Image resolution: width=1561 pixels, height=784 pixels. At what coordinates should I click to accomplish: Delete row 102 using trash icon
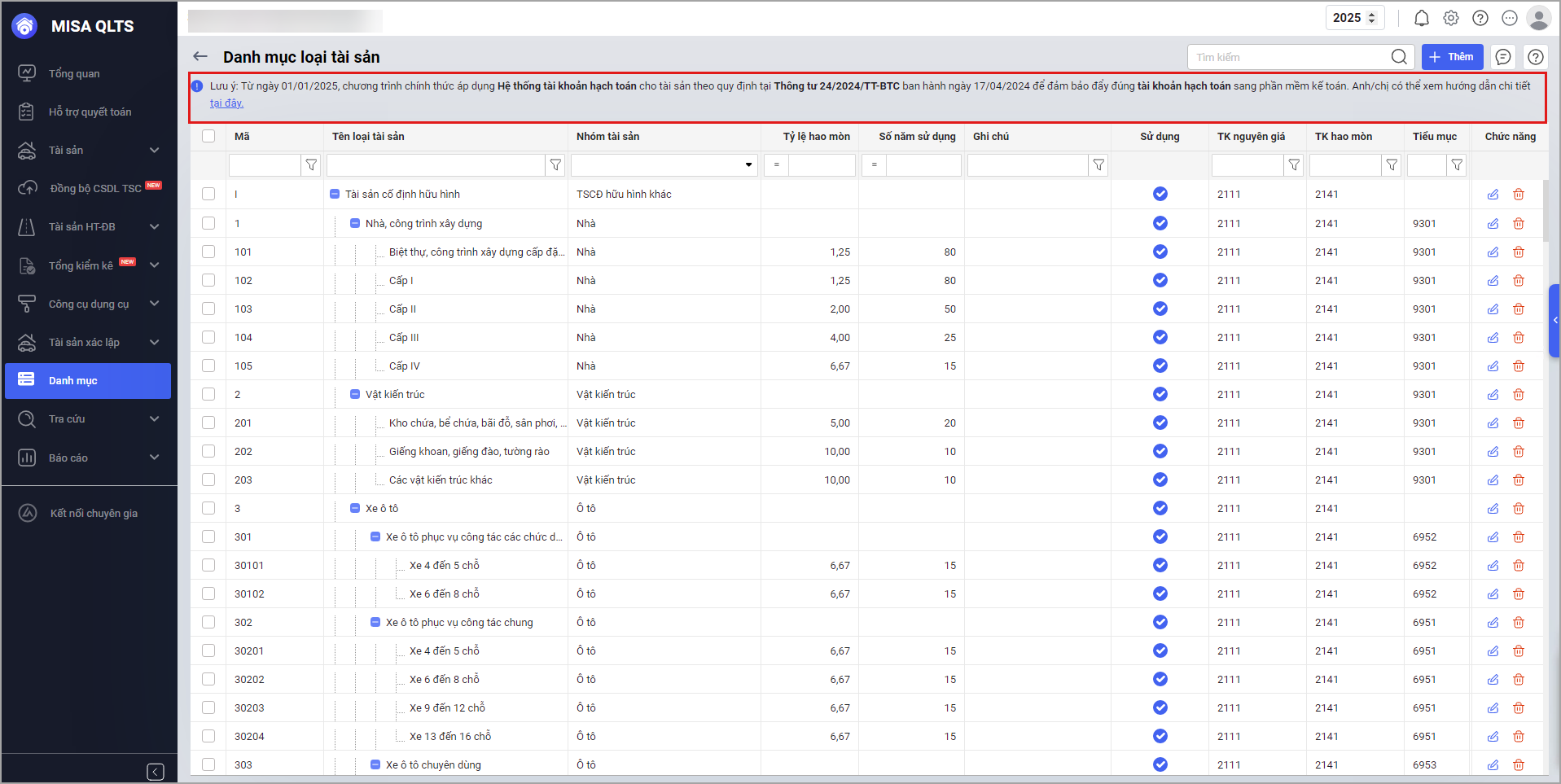(1519, 281)
